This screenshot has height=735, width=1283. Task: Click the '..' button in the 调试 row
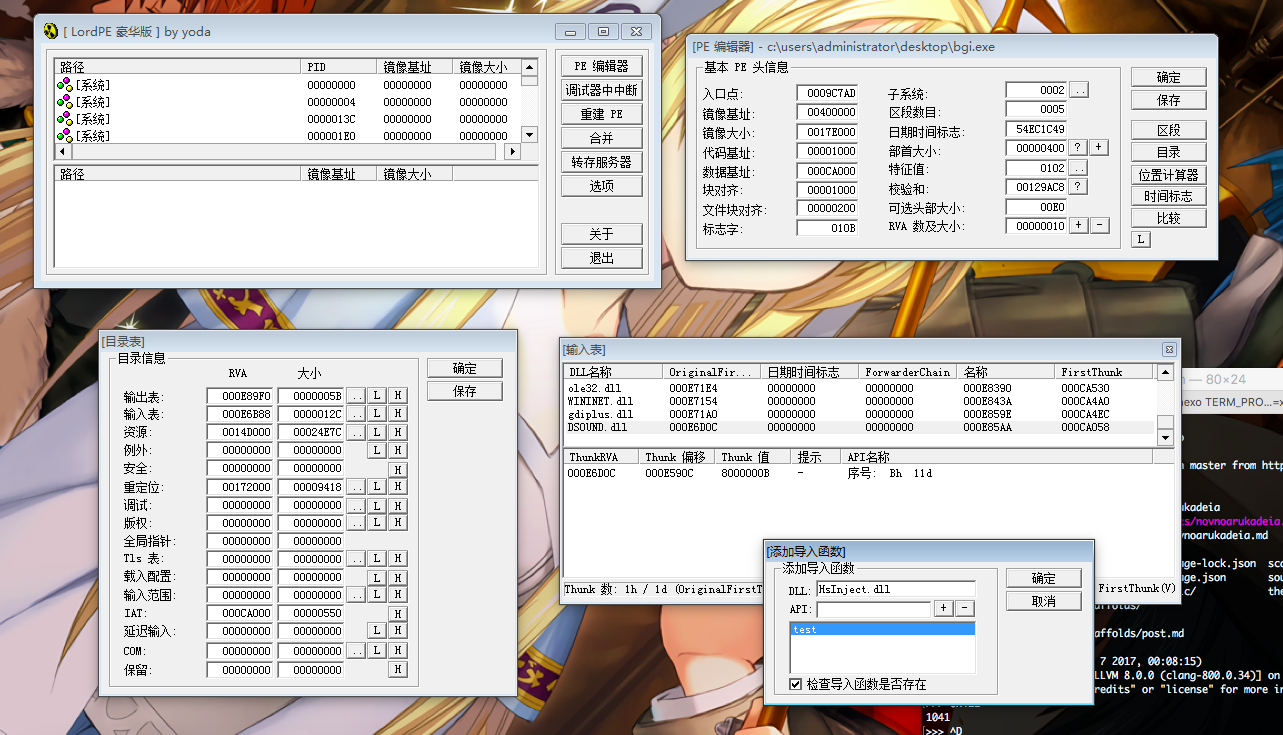(356, 505)
